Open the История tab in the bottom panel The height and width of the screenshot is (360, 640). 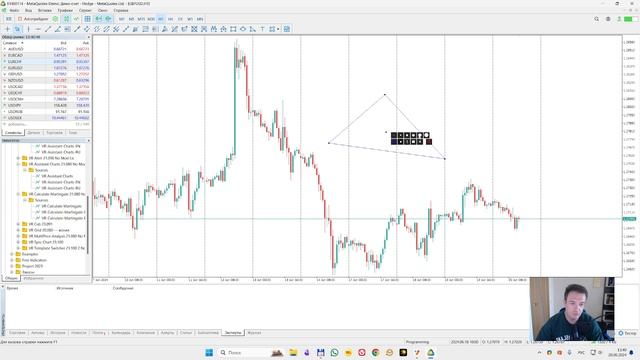point(58,333)
